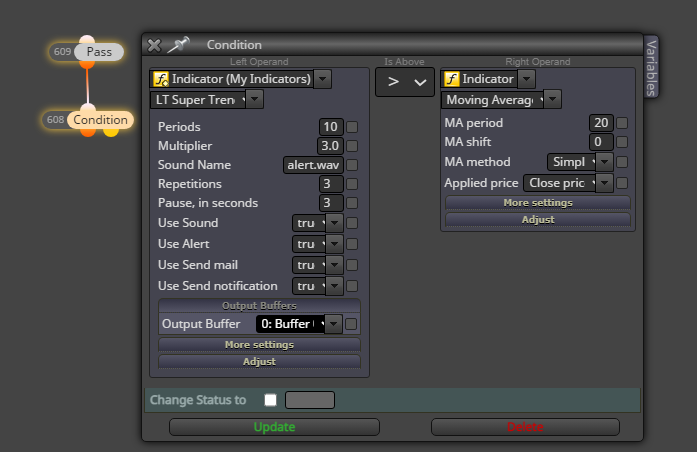Open the MA method Simple dropdown

click(x=604, y=162)
